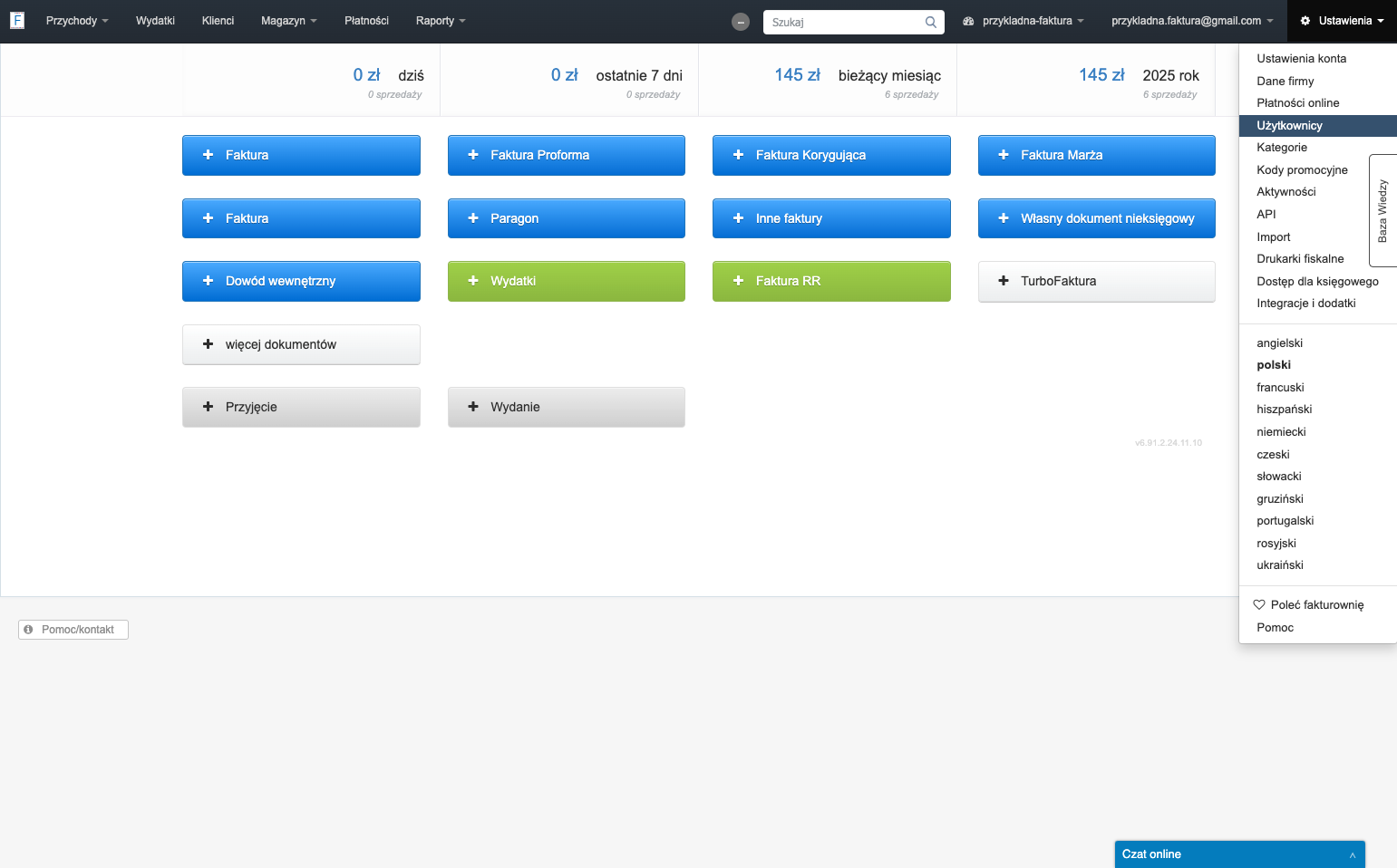Viewport: 1397px width, 868px height.
Task: Click plus icon on Przyjęcie button
Action: coord(208,407)
